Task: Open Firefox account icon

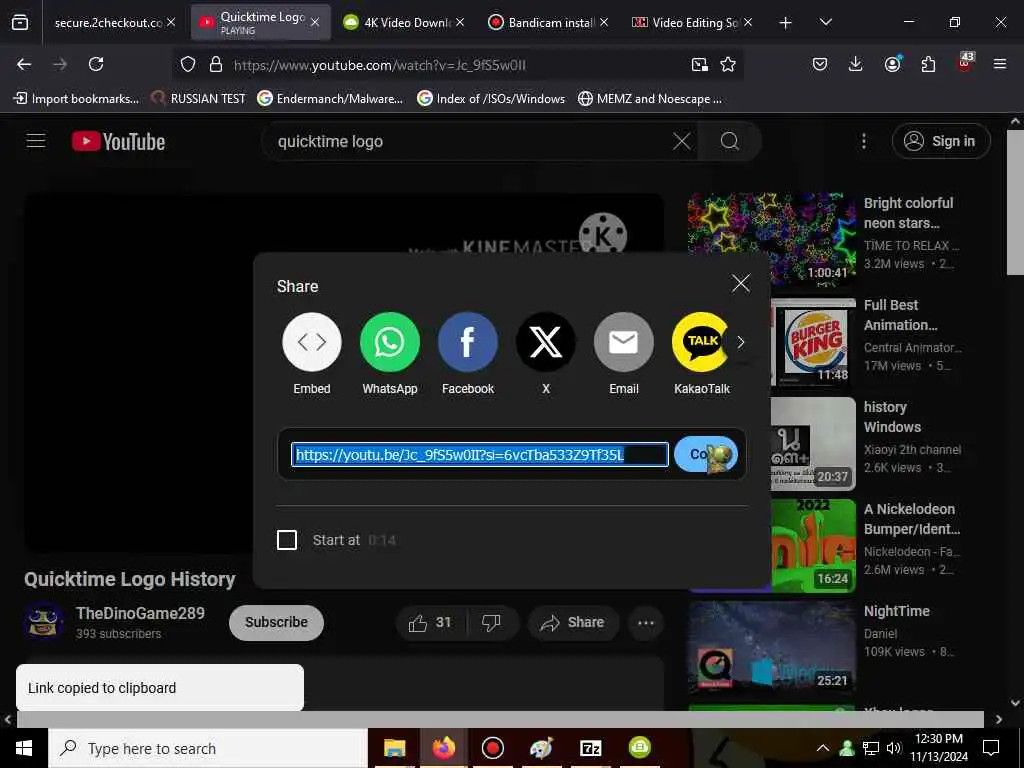Action: 892,64
